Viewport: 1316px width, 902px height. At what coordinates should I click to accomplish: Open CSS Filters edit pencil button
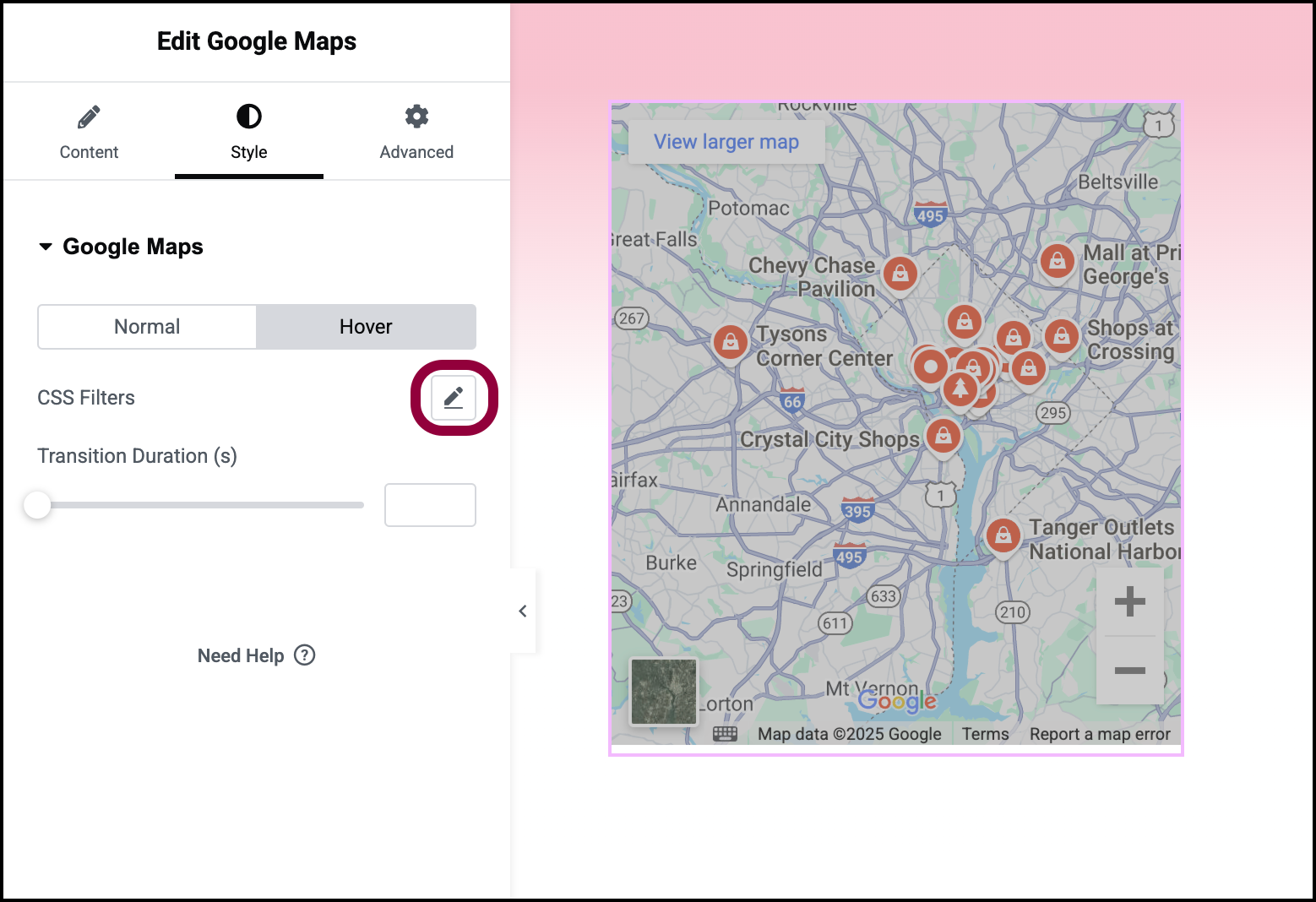(x=454, y=398)
